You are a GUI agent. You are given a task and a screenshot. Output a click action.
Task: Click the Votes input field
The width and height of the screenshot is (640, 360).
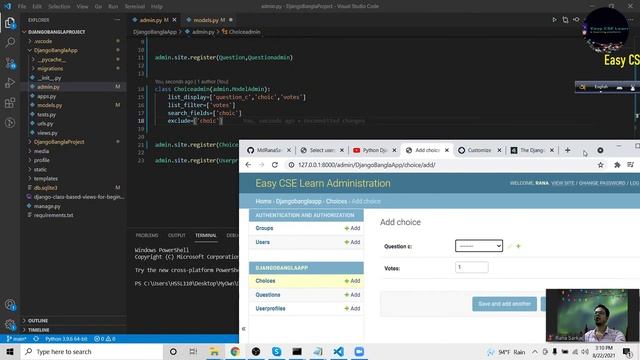471,267
